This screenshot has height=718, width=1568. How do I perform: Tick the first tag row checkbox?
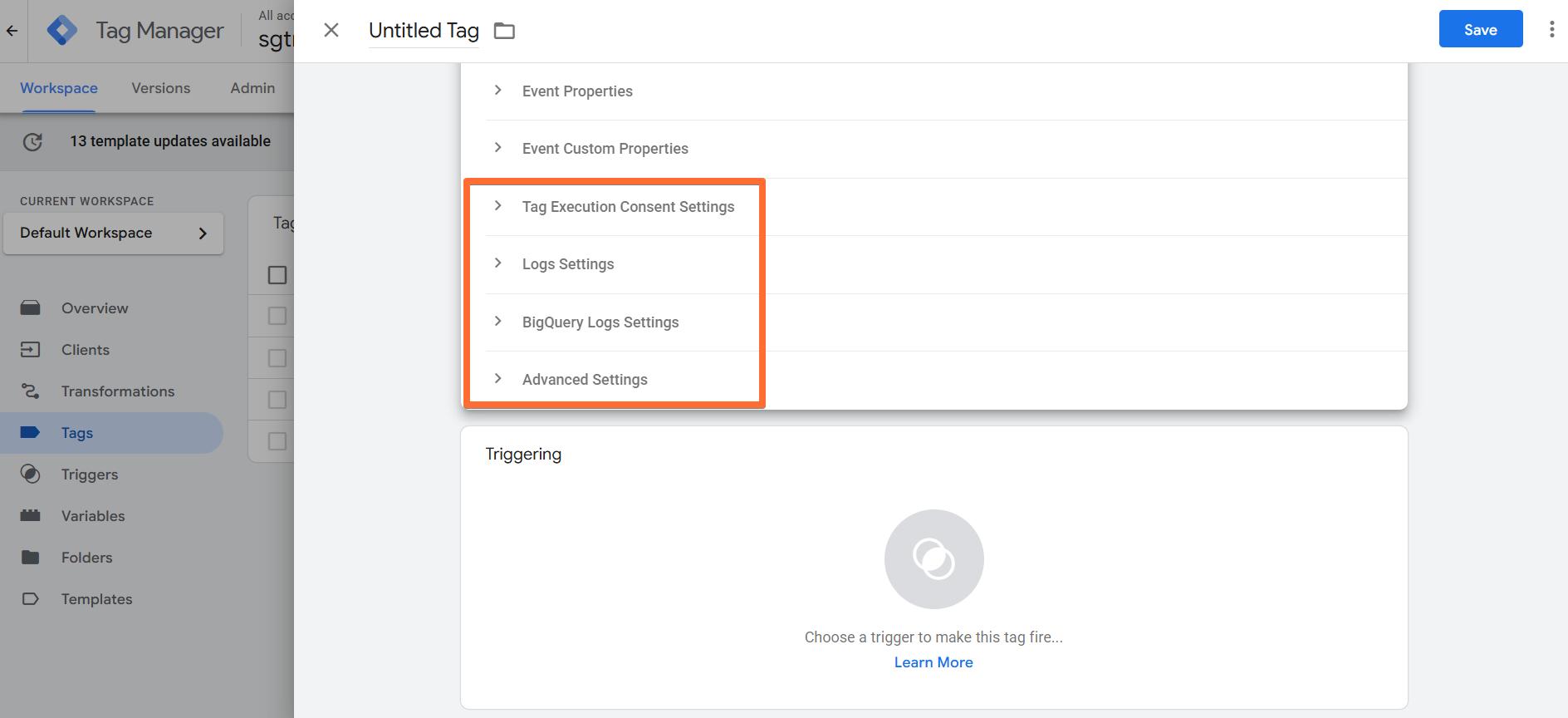pos(277,317)
